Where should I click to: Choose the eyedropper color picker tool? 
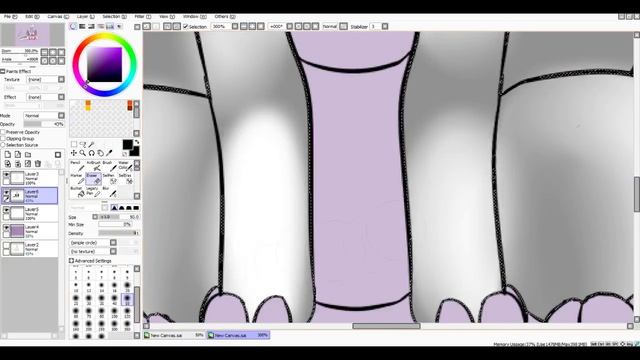tap(109, 153)
